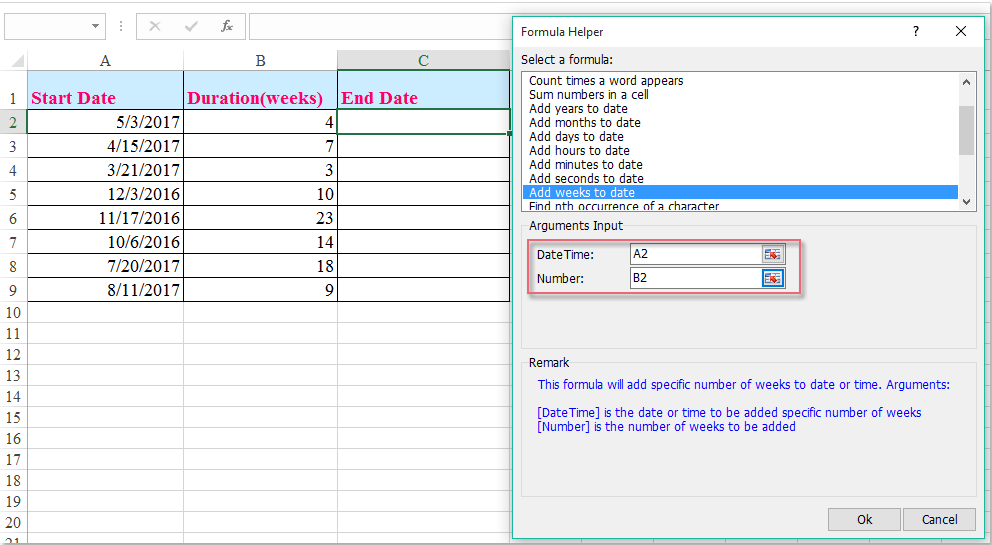
Task: Select row 2 header
Action: tap(13, 122)
